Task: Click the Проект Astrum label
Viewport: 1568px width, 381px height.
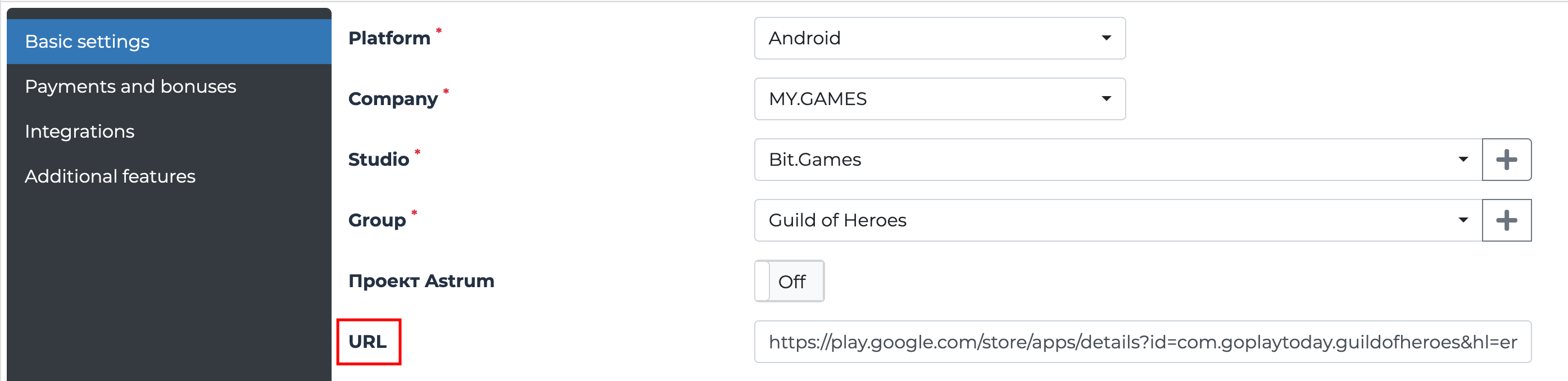Action: (421, 281)
